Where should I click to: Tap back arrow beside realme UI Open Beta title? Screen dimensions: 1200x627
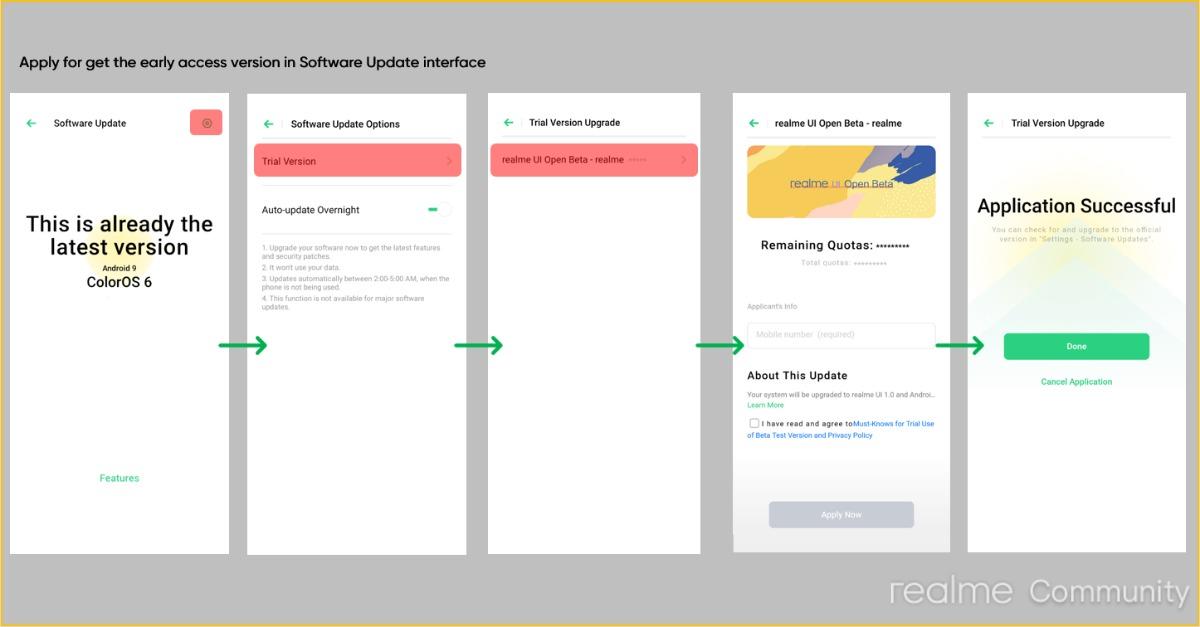point(753,123)
